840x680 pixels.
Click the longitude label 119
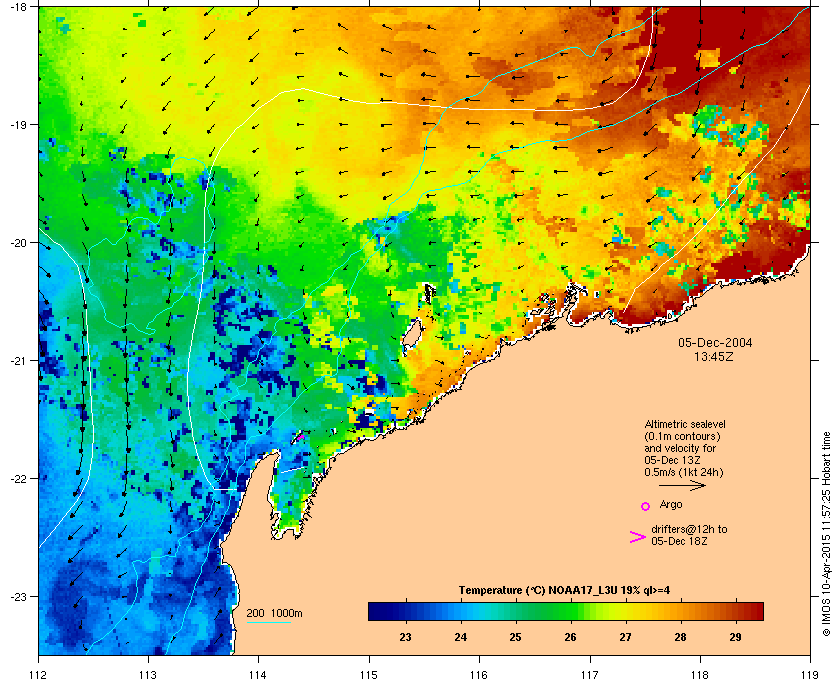pyautogui.click(x=810, y=674)
